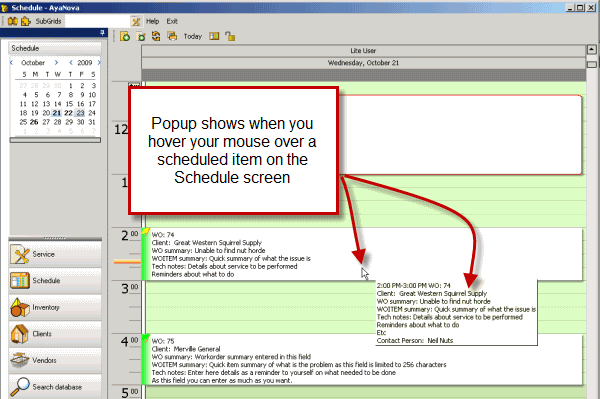Click the calendar view mode icon

tap(214, 36)
